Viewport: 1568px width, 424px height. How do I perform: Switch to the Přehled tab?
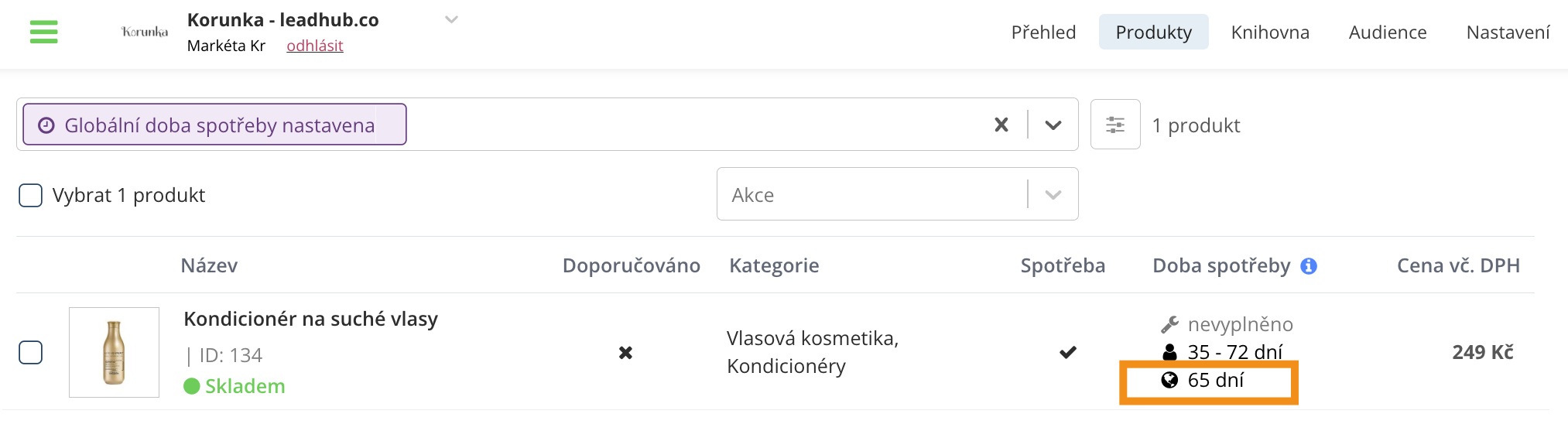pyautogui.click(x=1043, y=32)
